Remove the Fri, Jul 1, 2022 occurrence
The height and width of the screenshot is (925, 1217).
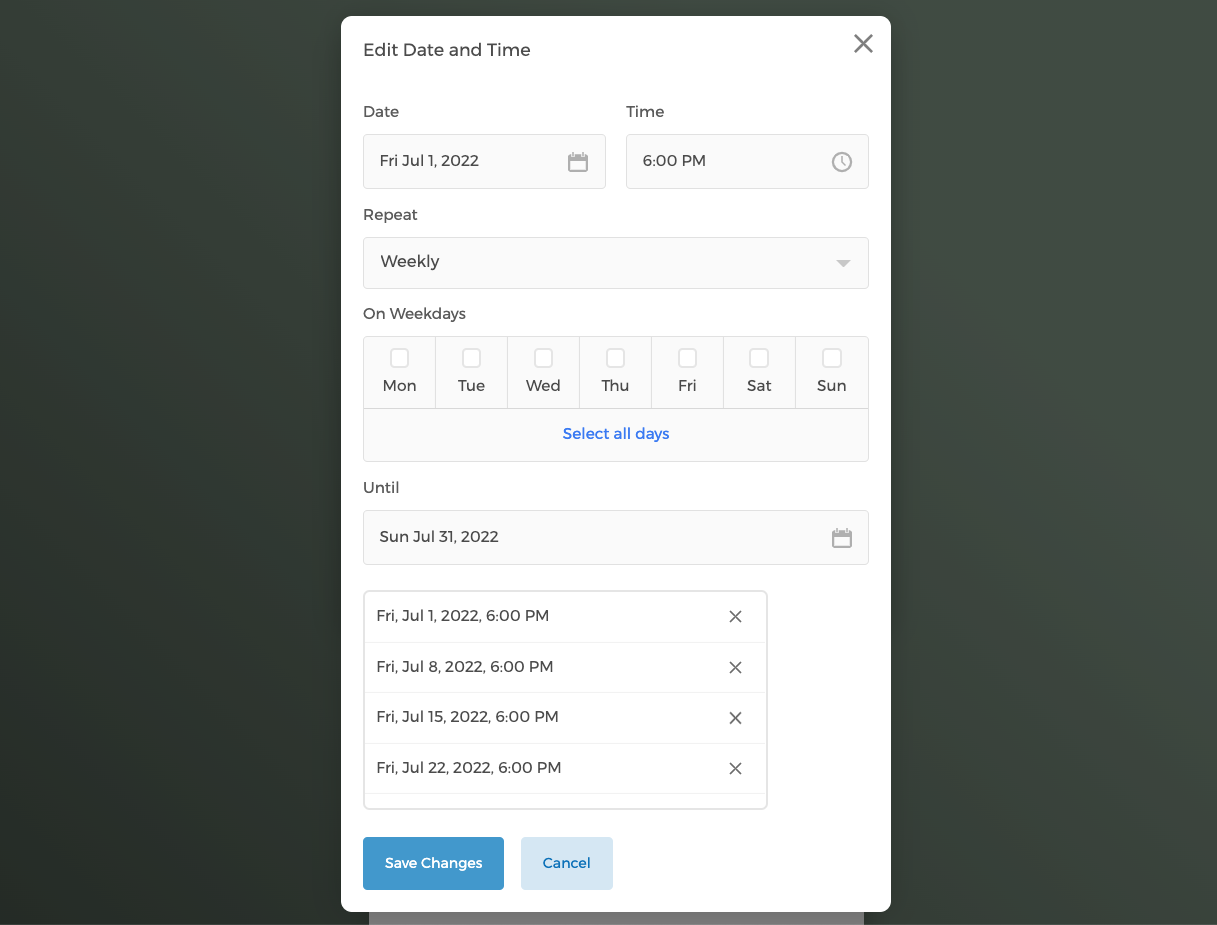point(735,617)
